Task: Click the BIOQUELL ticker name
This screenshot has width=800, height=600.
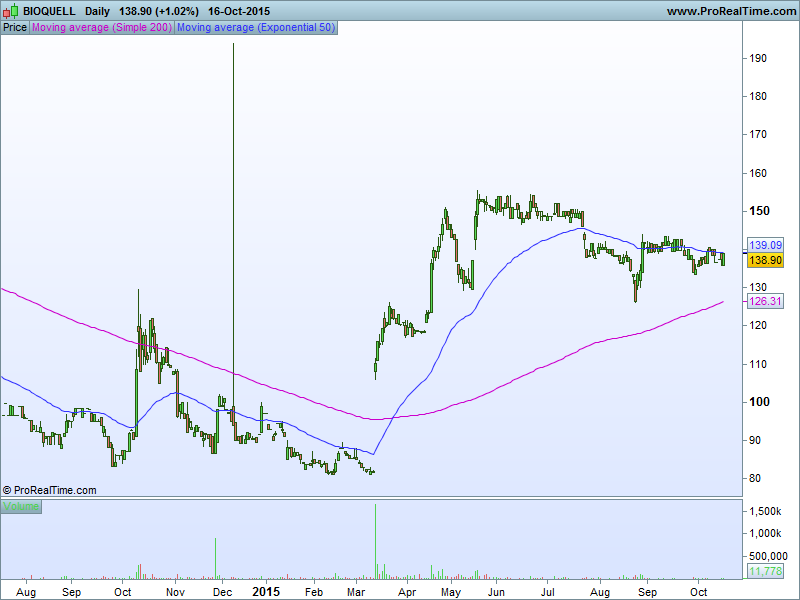Action: [x=49, y=10]
